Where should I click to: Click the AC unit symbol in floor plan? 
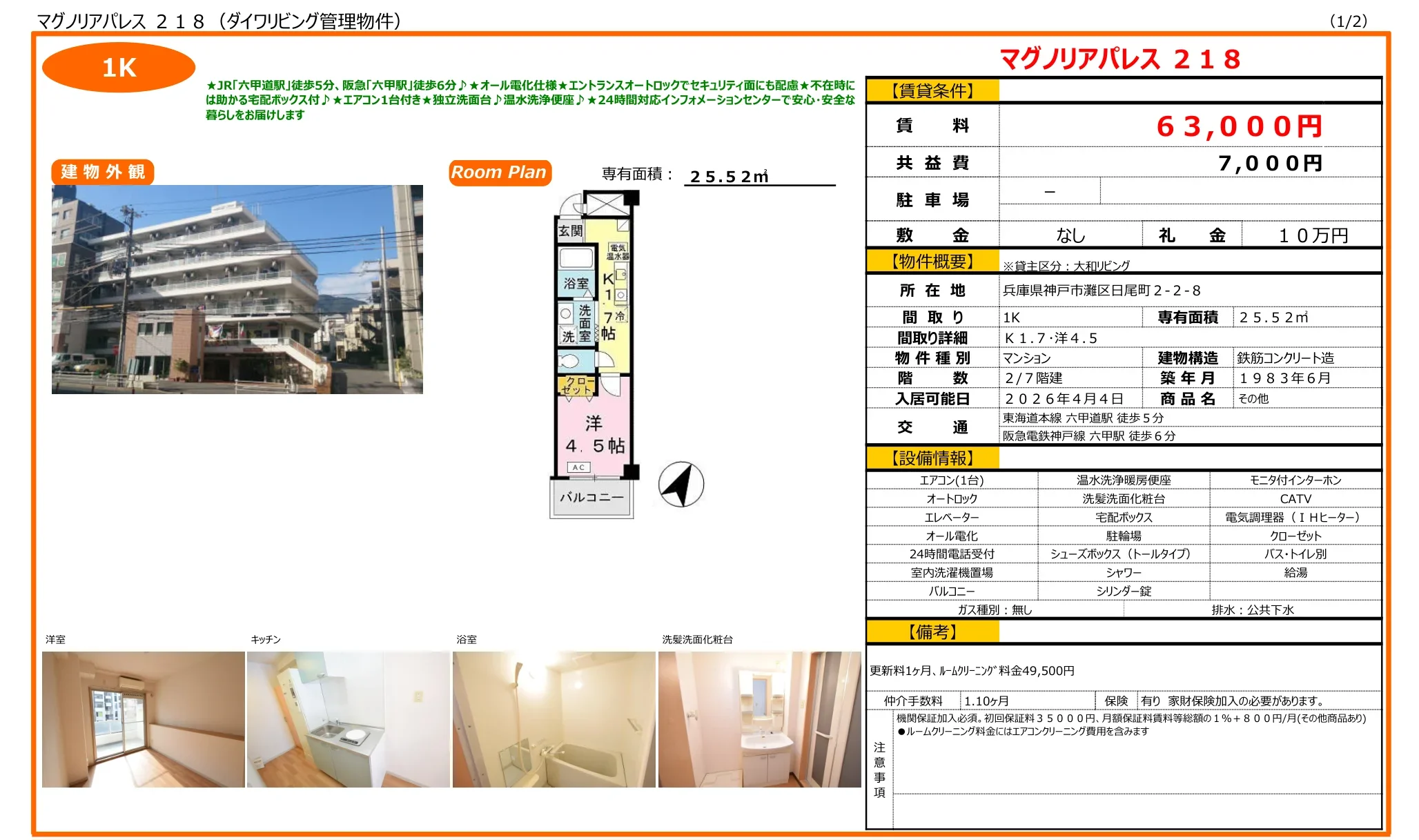click(578, 467)
